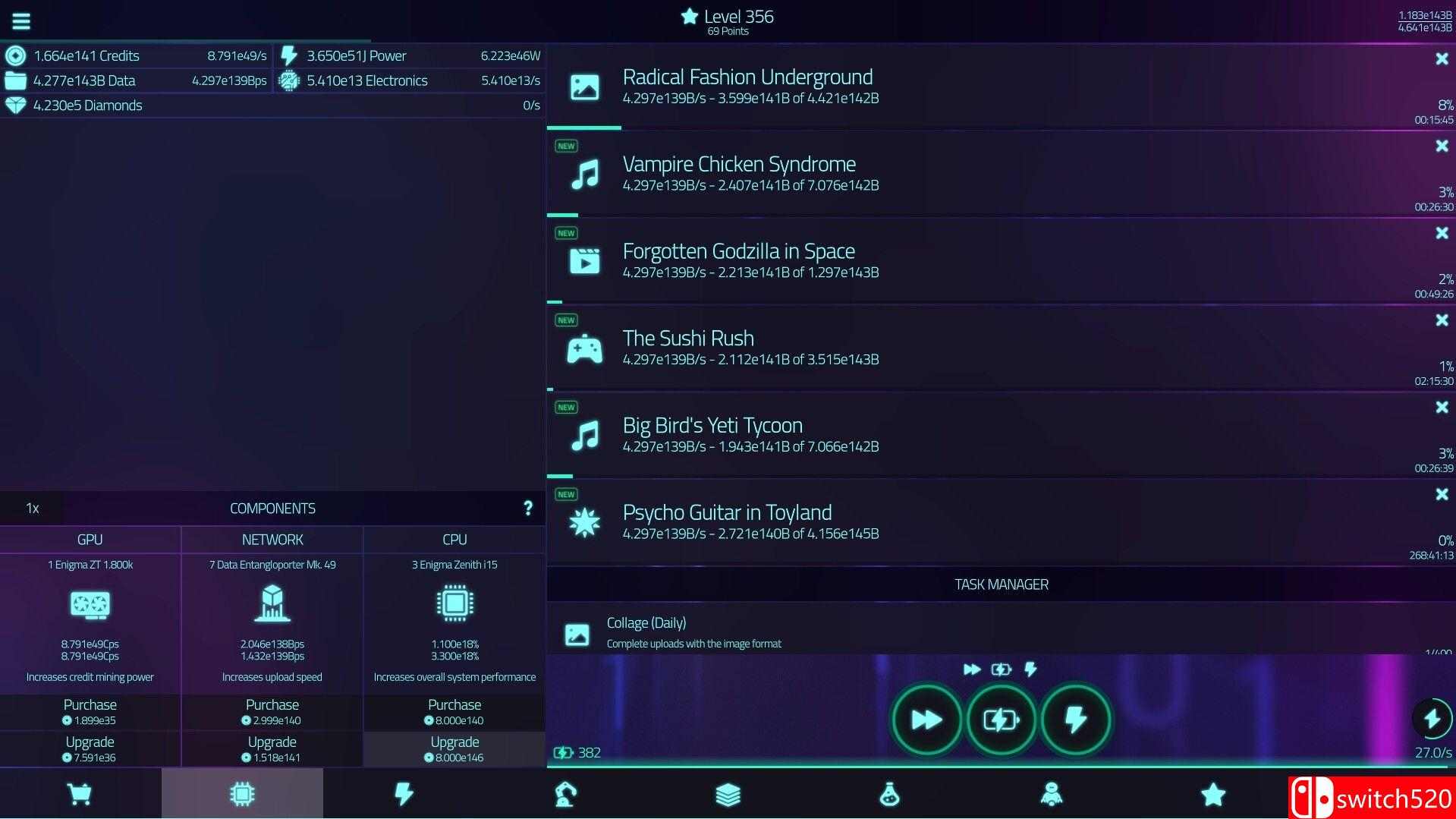Open the stacked layers tab
Screen dimensions: 1456x819
coord(728,794)
